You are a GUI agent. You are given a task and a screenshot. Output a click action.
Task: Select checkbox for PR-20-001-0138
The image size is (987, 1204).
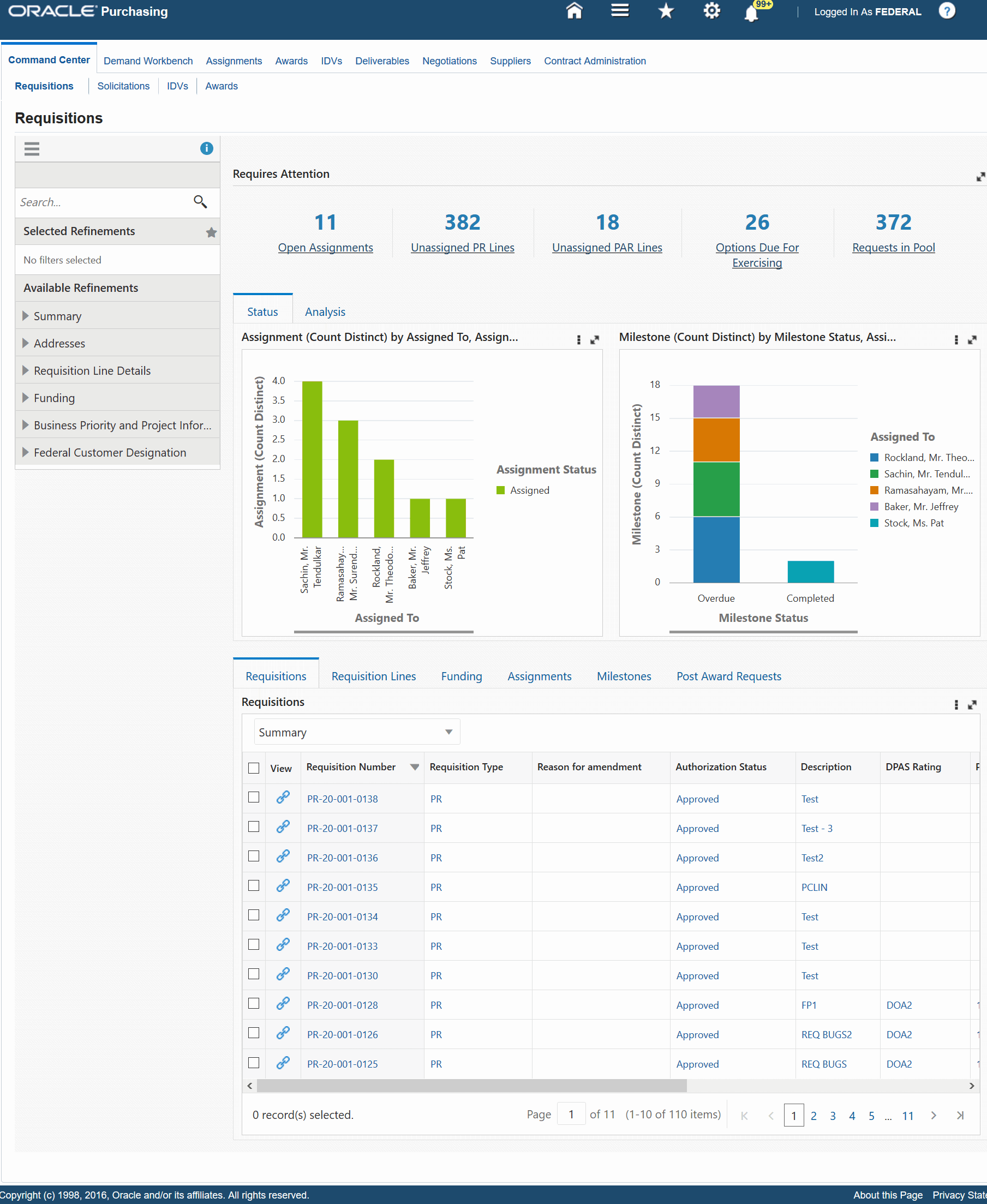(254, 798)
